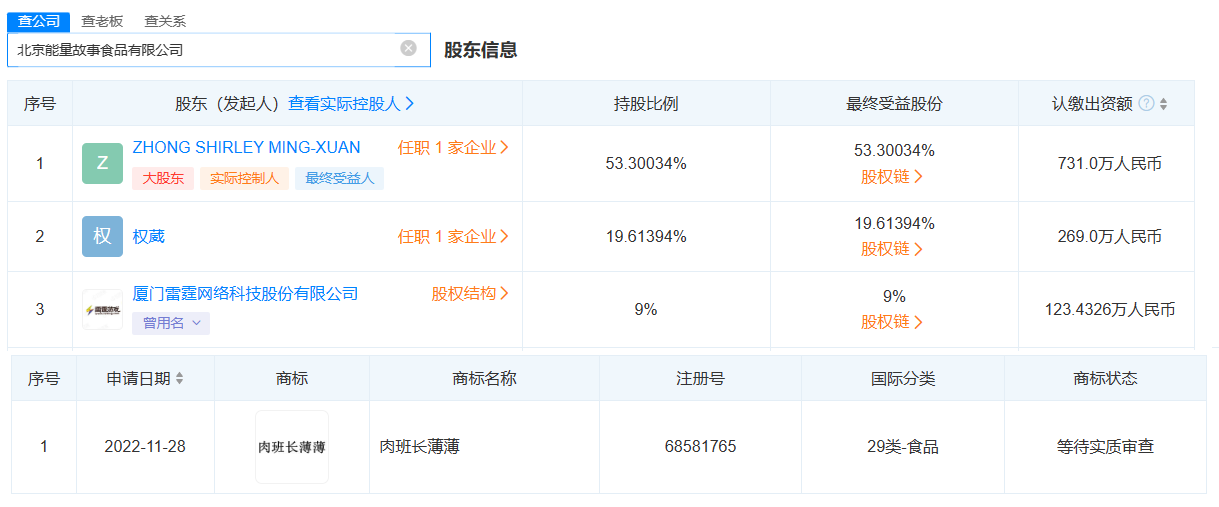Click the company name search field
The image size is (1219, 507).
point(200,49)
